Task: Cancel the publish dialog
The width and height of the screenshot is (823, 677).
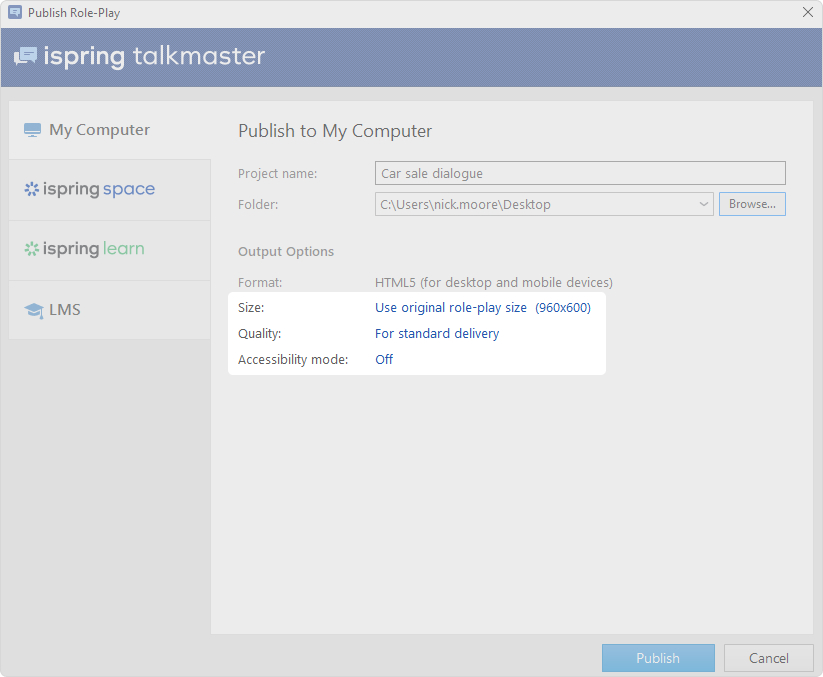Action: pyautogui.click(x=768, y=658)
